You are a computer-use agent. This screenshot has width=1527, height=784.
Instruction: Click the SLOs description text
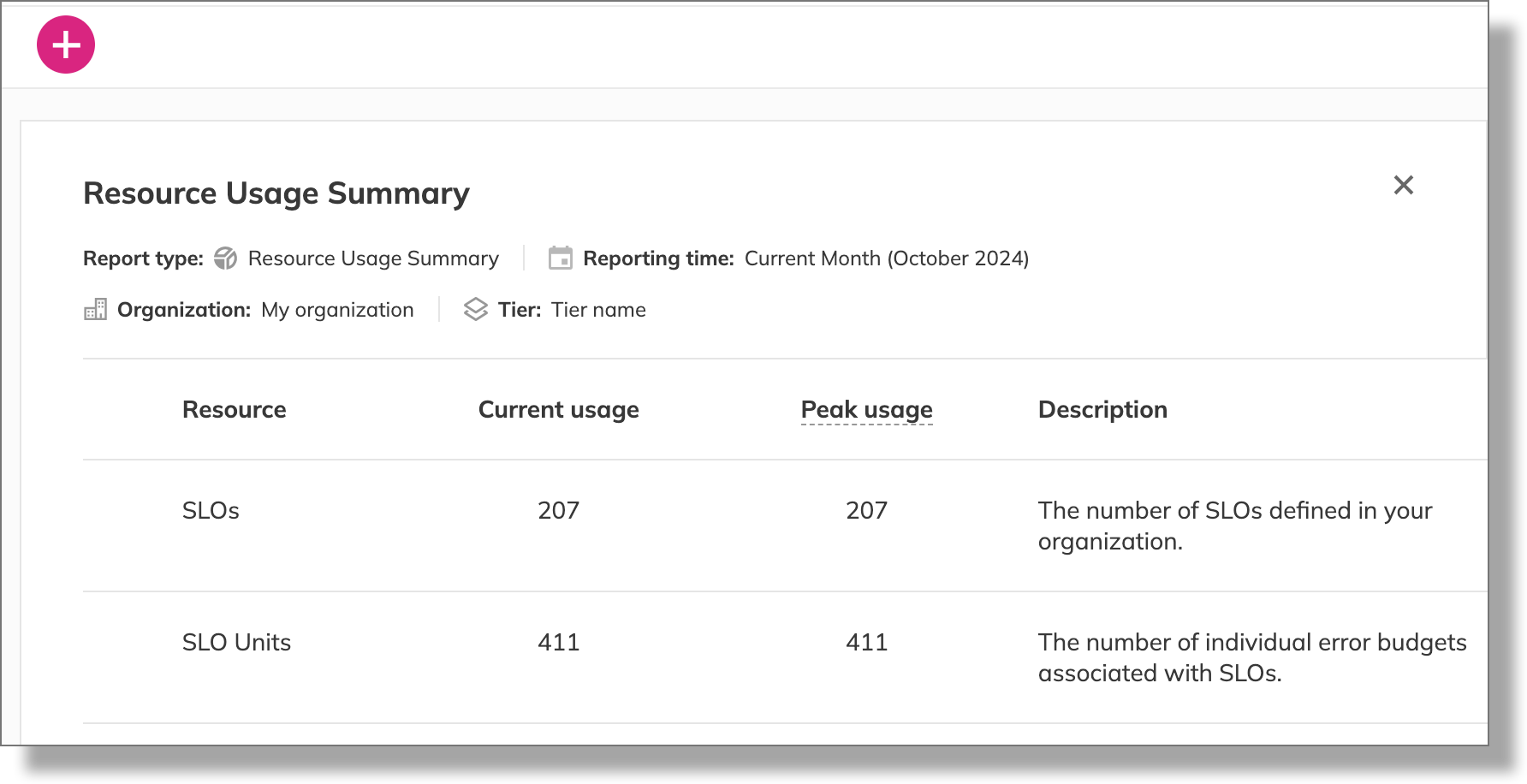1235,526
